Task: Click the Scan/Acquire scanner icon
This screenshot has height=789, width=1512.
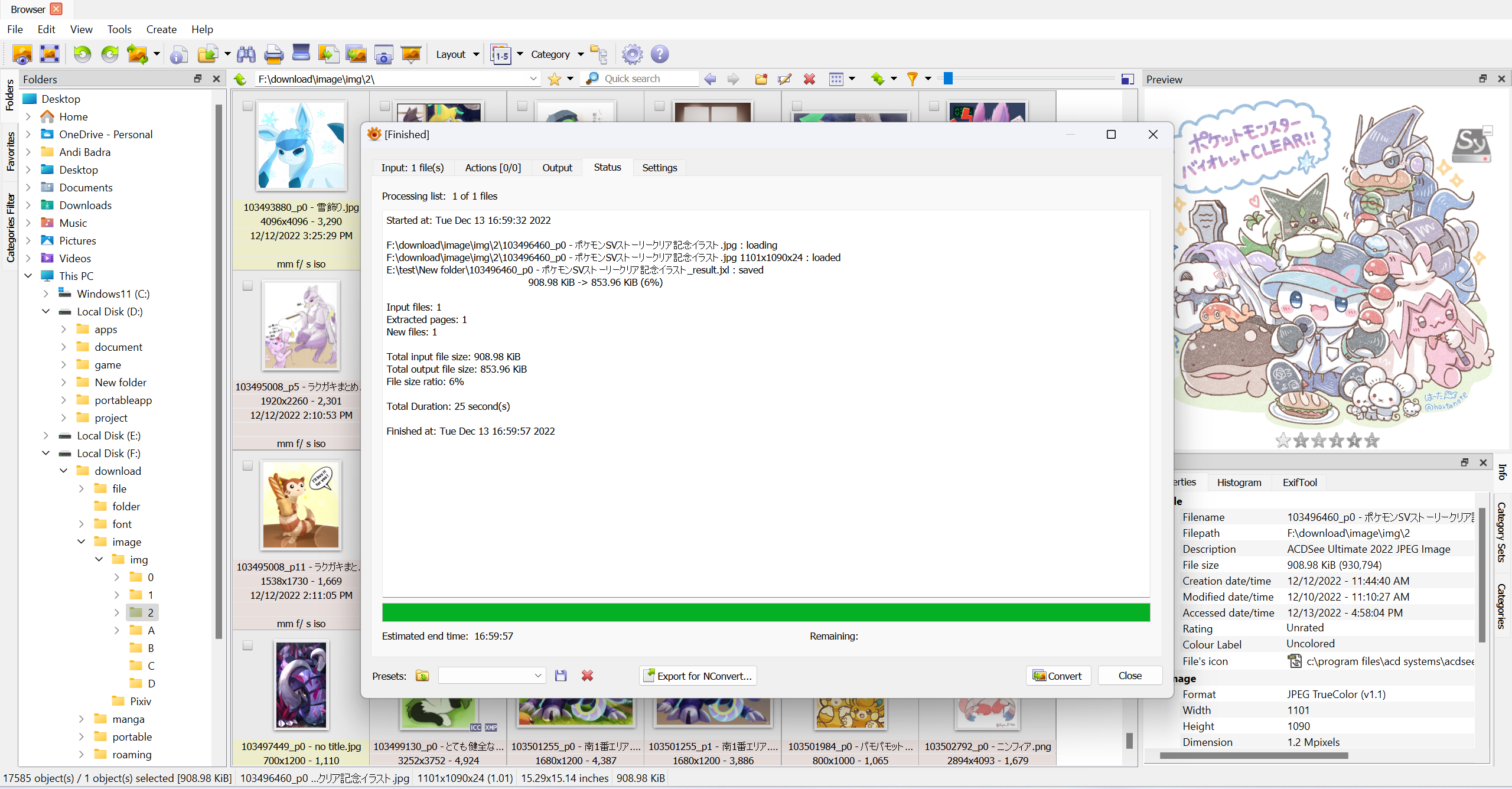Action: tap(301, 53)
